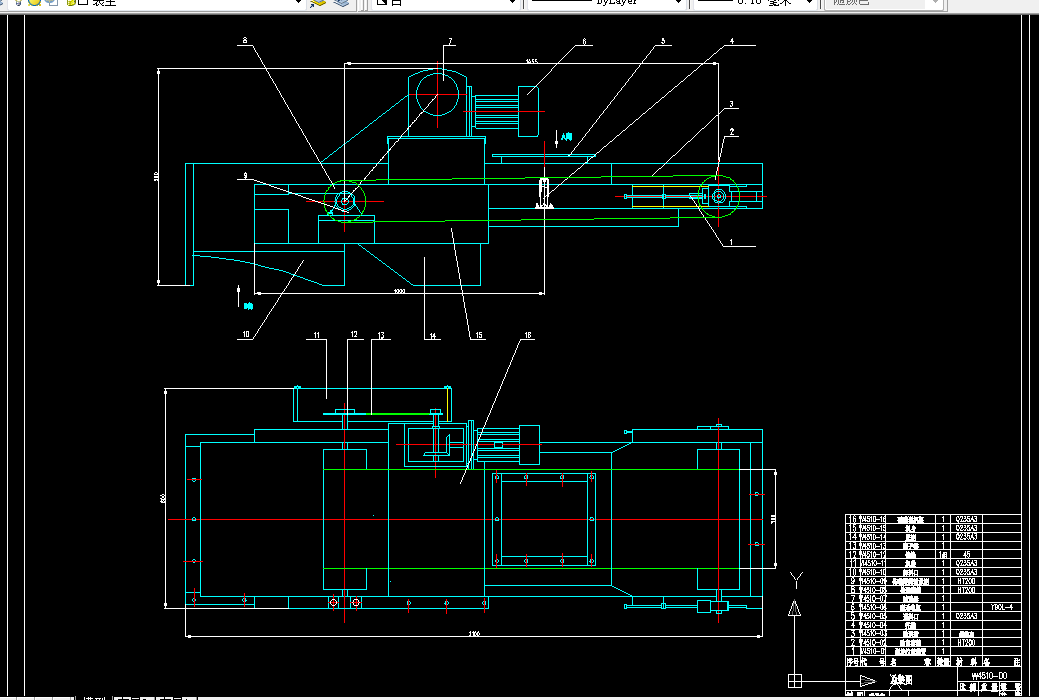Viewport: 1039px width, 700px height.
Task: Select part callout number 16
Action: click(x=528, y=335)
